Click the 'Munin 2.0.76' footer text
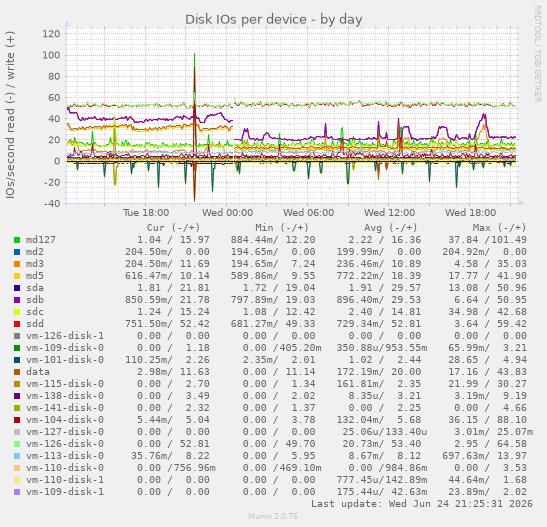 (273, 517)
